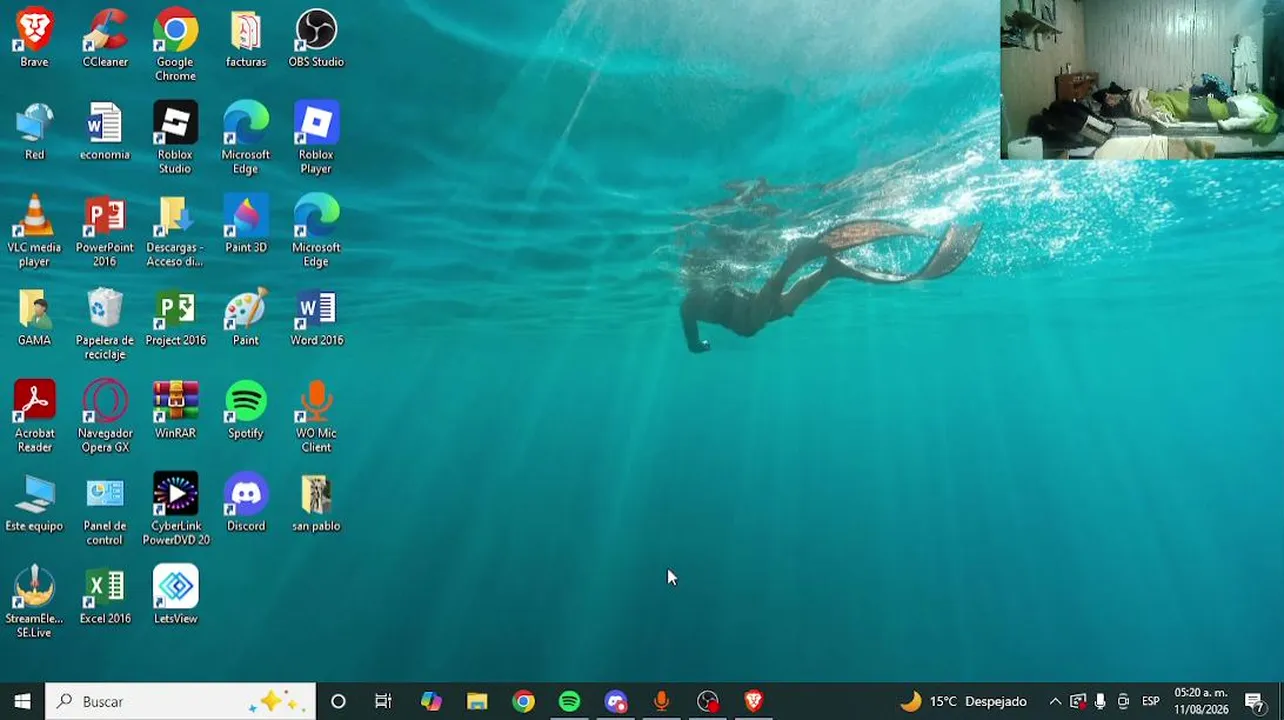1284x720 pixels.
Task: Select the Roblox Player icon
Action: (316, 138)
